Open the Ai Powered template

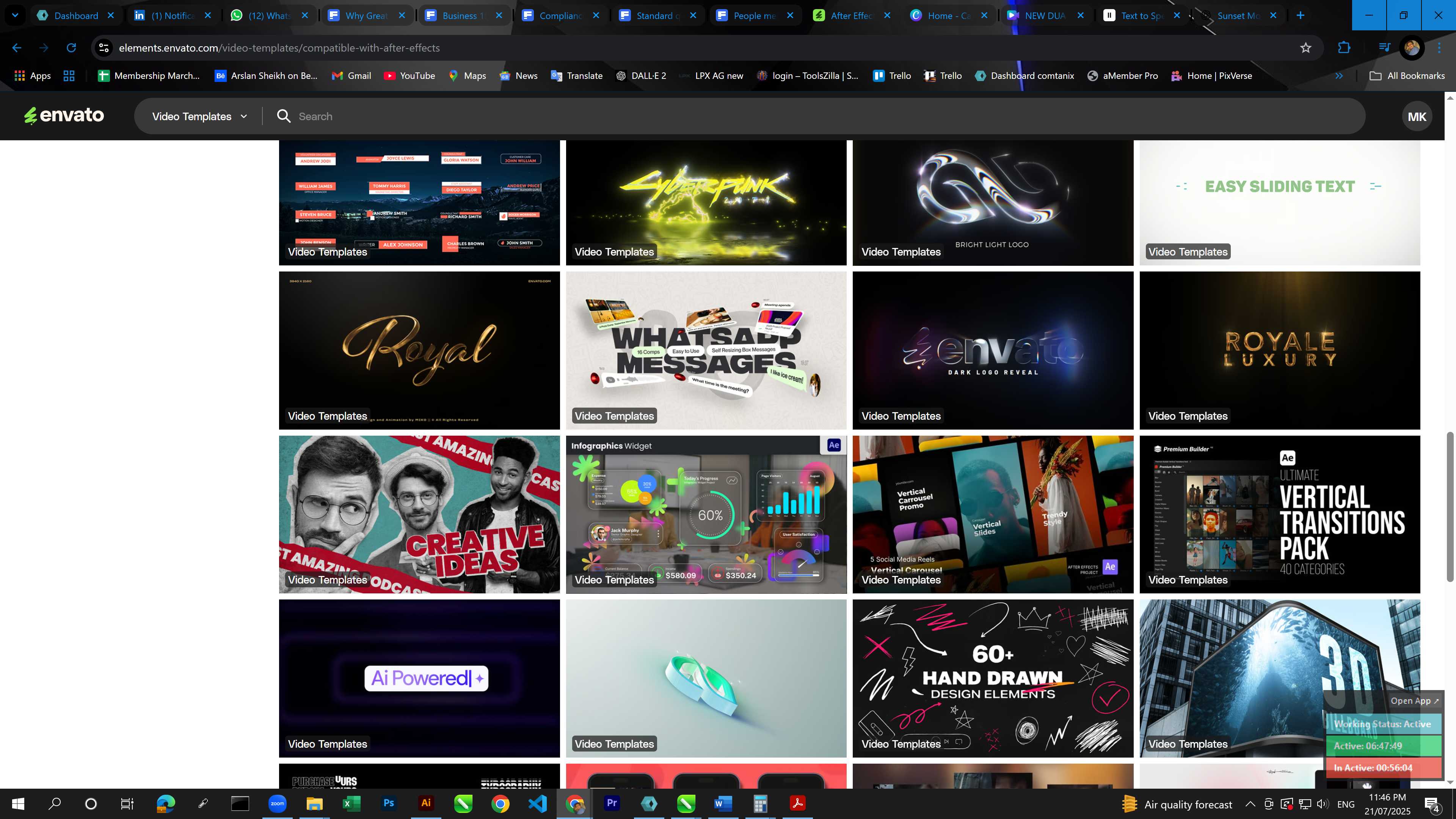(419, 678)
